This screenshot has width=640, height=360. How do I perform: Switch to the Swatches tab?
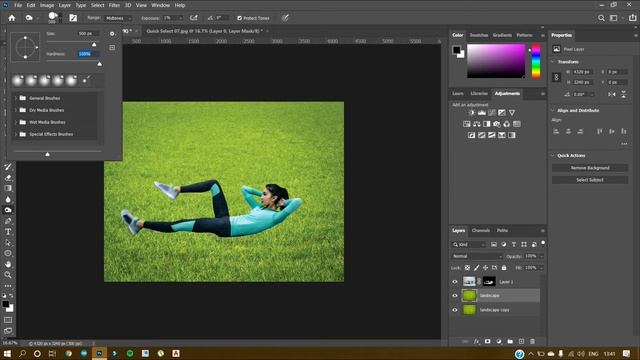[479, 35]
